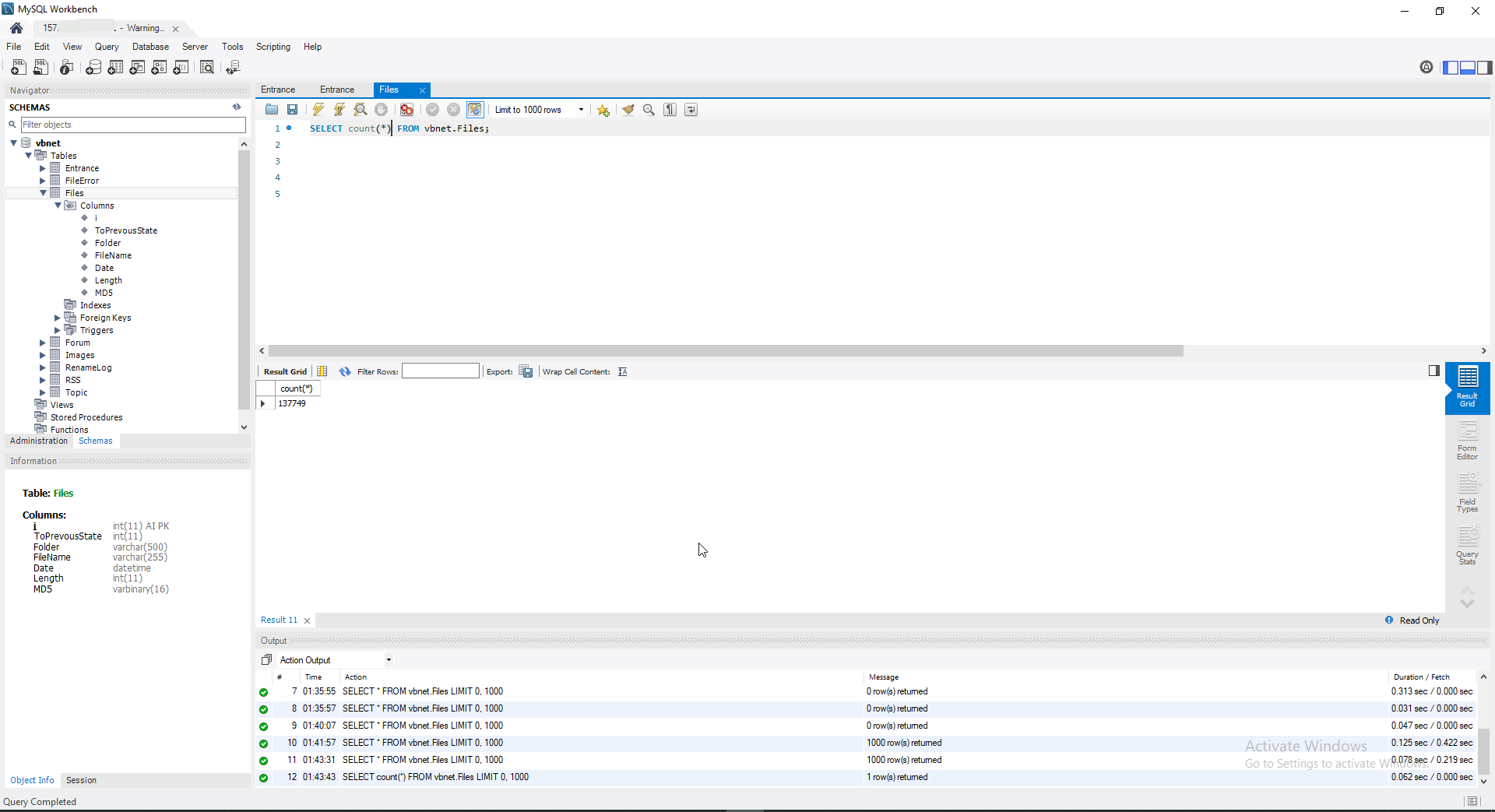This screenshot has width=1495, height=812.
Task: Create a new stored procedure icon
Action: click(x=159, y=68)
